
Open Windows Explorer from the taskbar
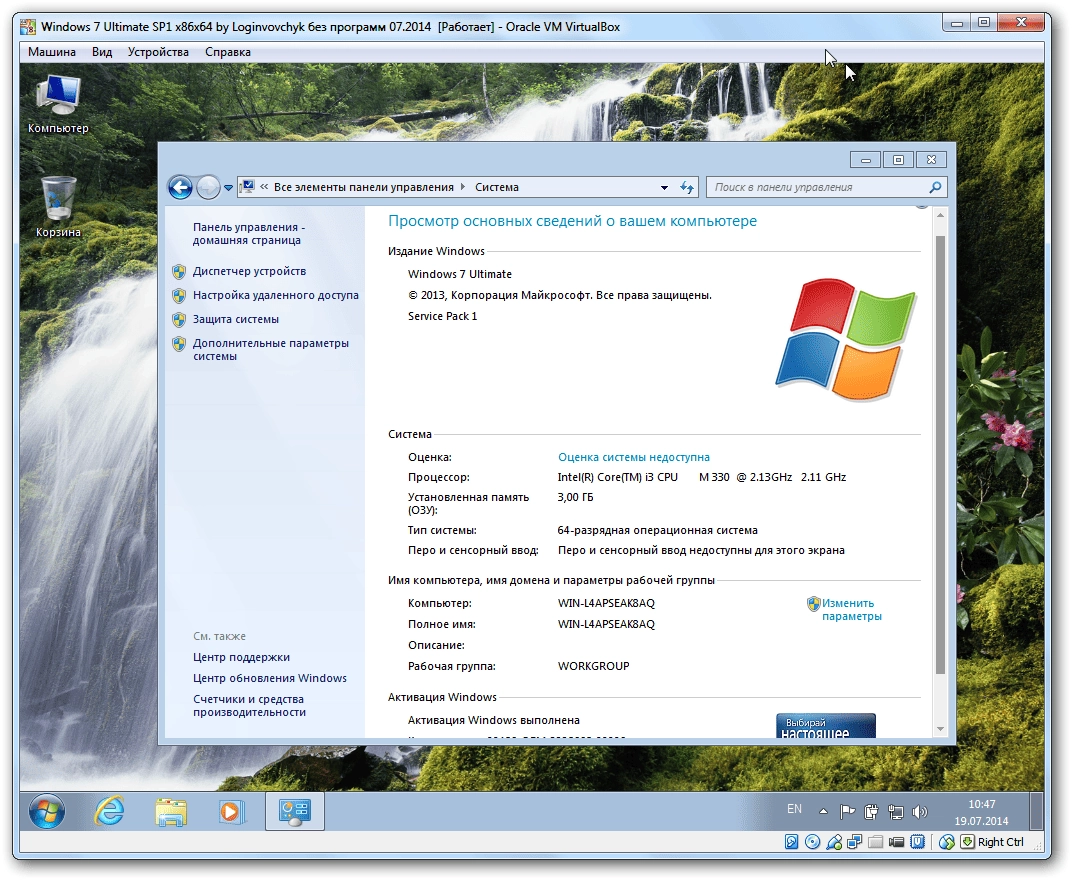170,812
